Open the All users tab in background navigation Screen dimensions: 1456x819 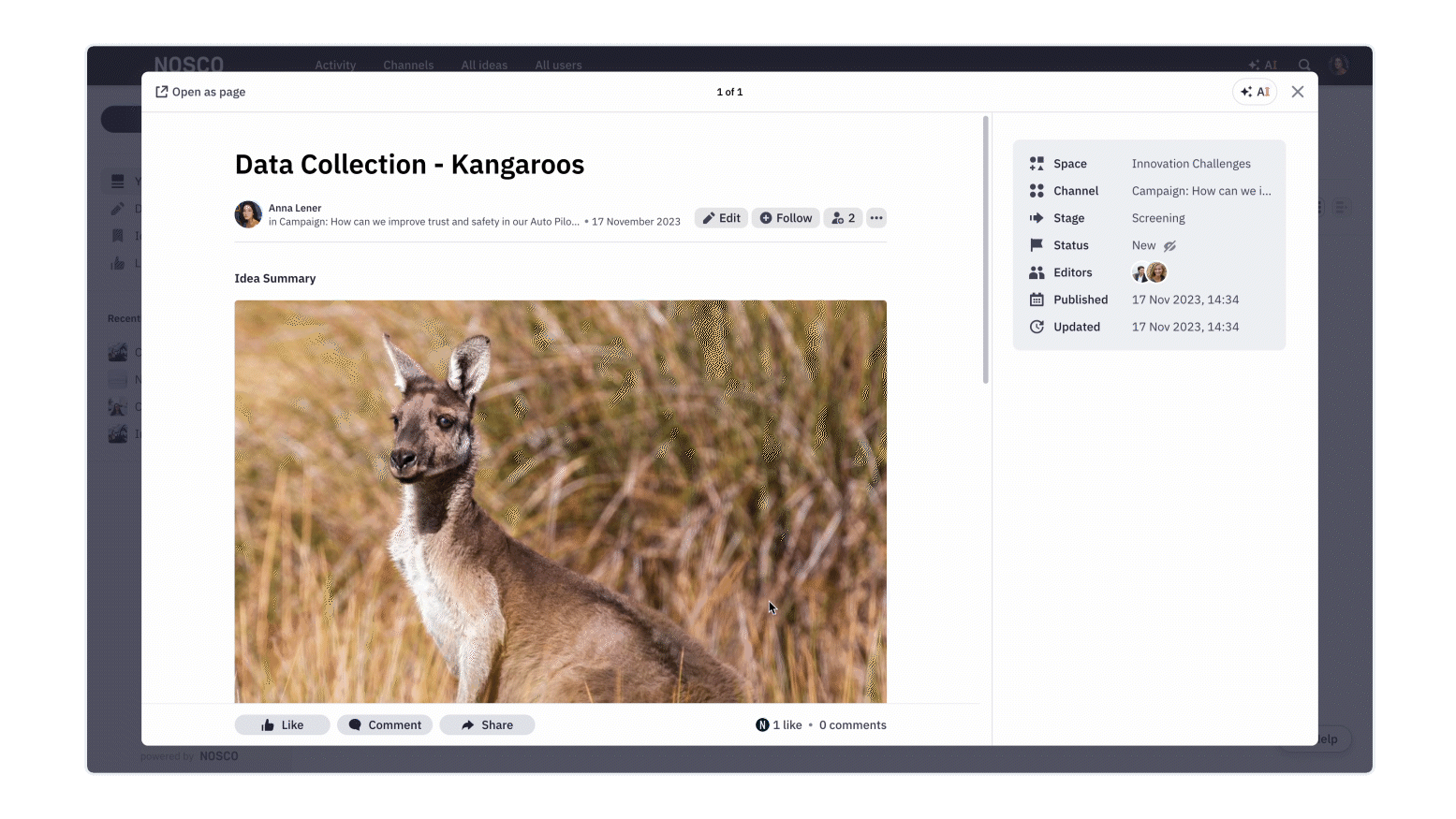pyautogui.click(x=558, y=65)
